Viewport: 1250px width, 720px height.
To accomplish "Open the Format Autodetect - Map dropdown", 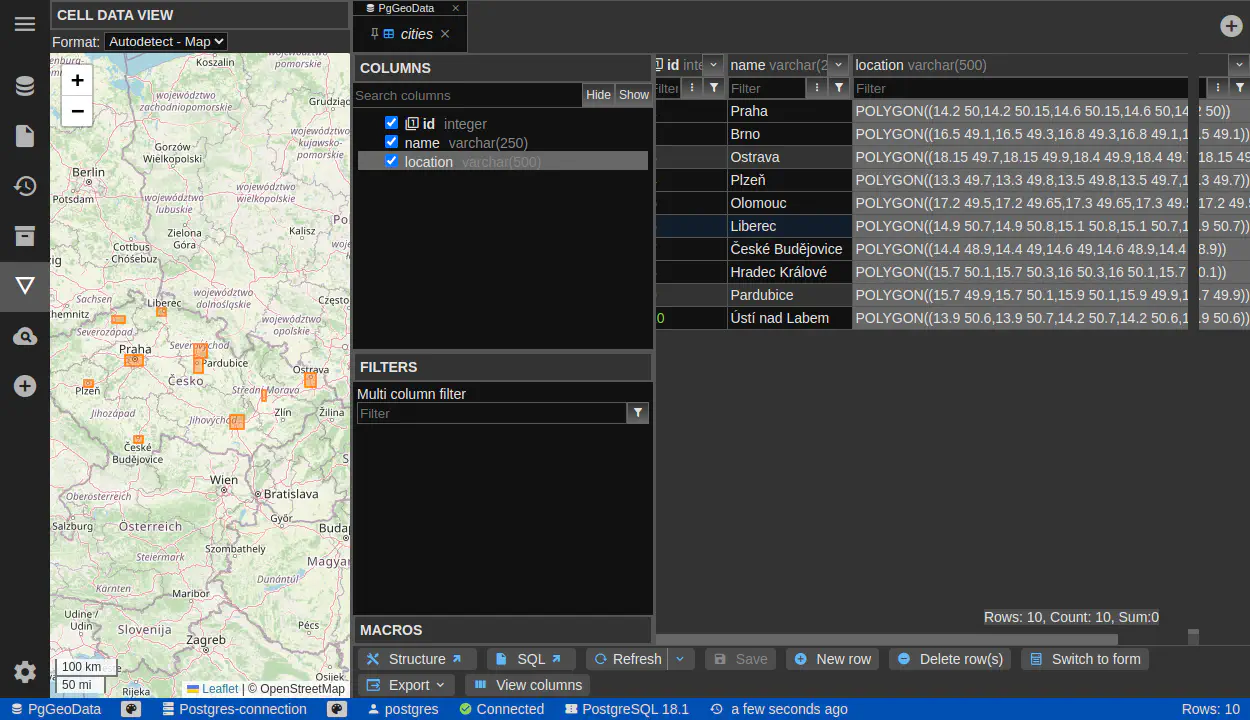I will coord(166,42).
